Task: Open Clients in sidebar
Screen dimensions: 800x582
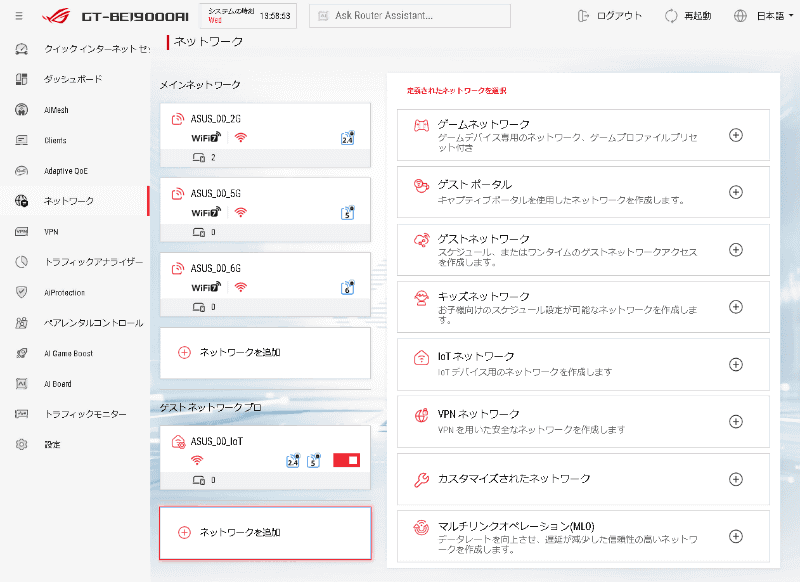Action: [75, 140]
